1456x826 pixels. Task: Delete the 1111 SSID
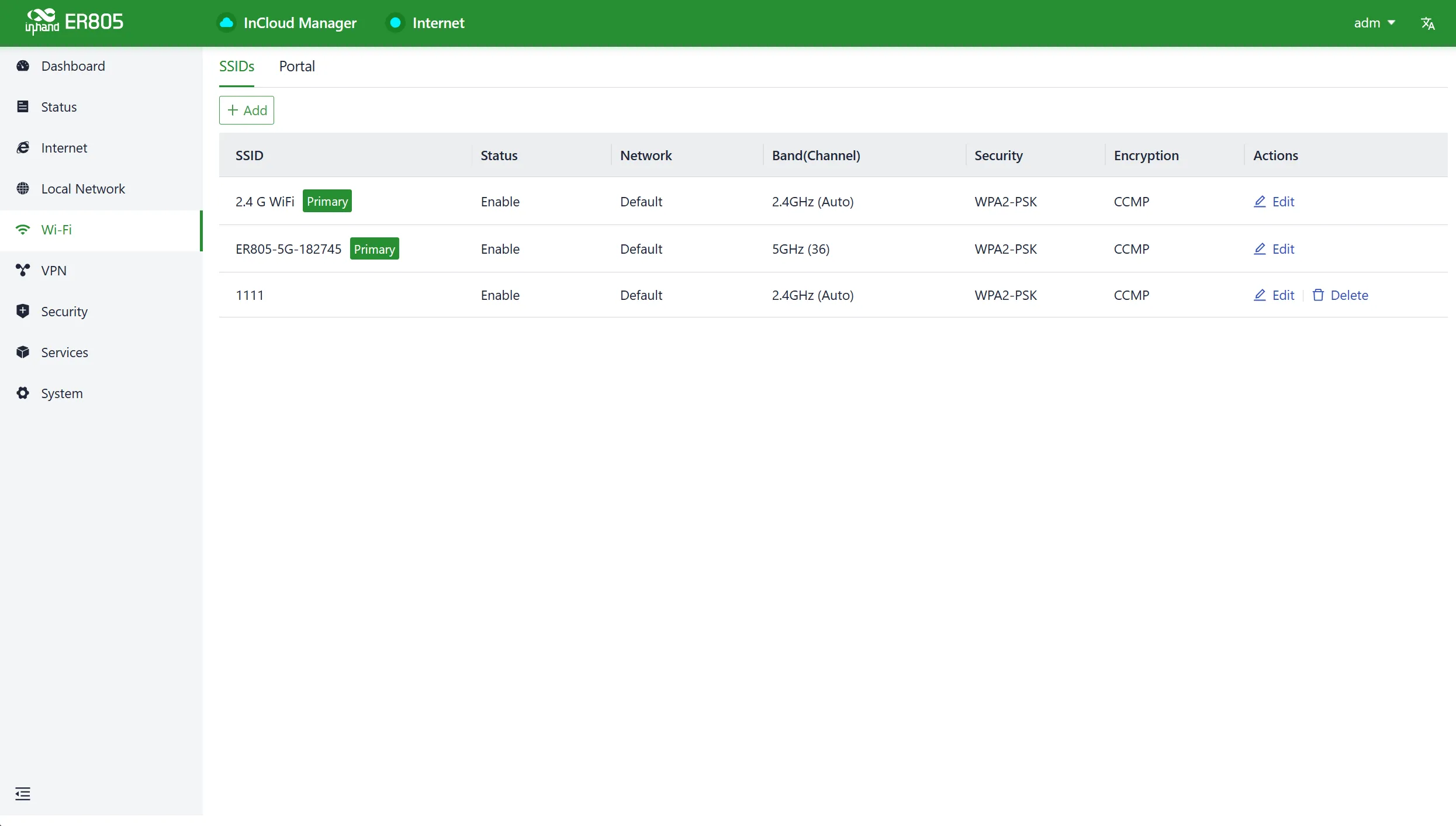pyautogui.click(x=1340, y=295)
